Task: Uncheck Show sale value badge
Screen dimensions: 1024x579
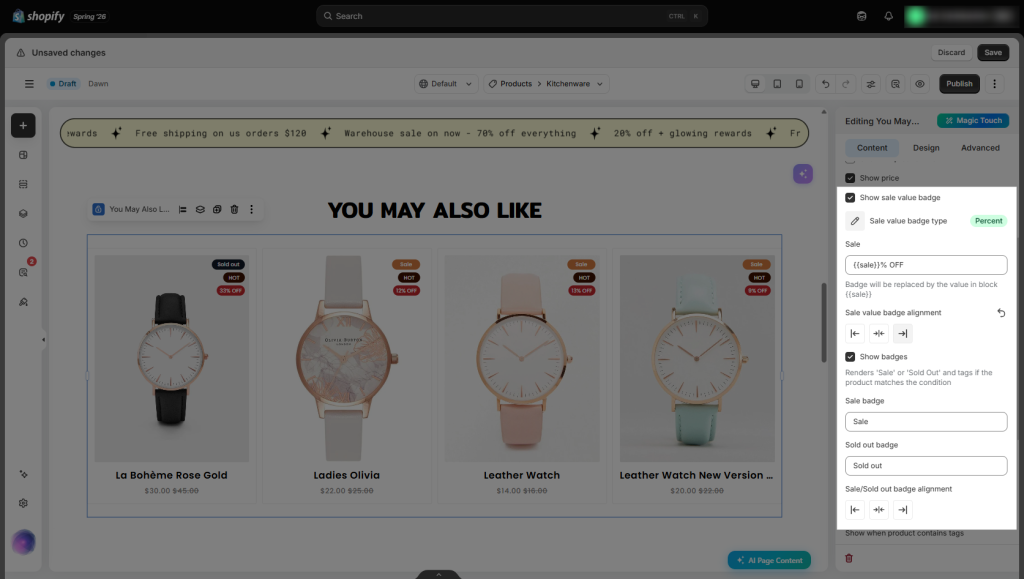Action: (x=850, y=197)
